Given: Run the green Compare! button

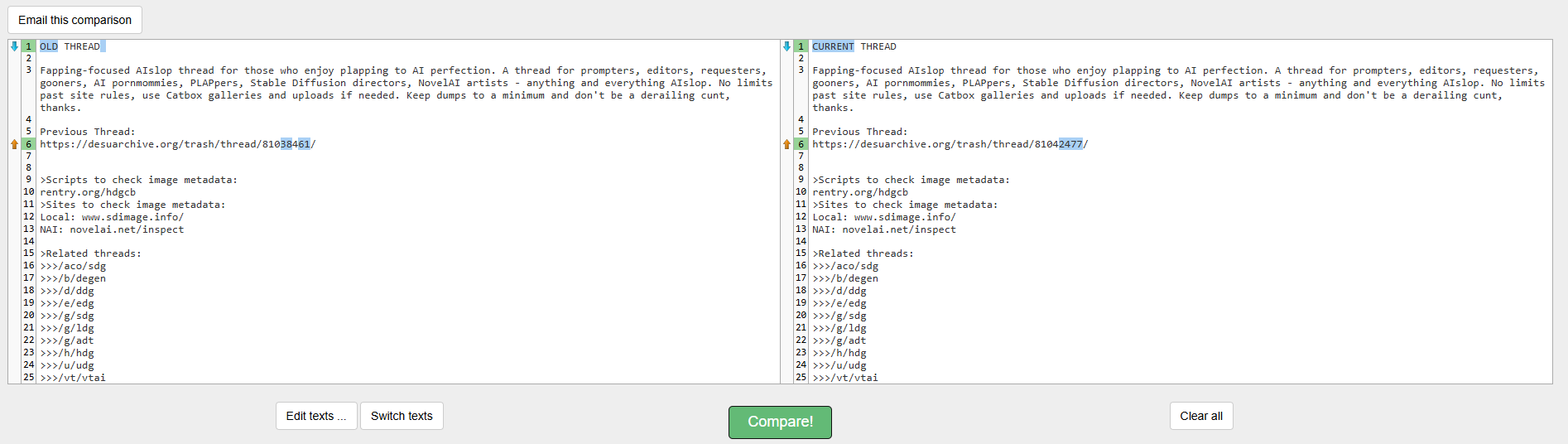Looking at the screenshot, I should tap(780, 422).
